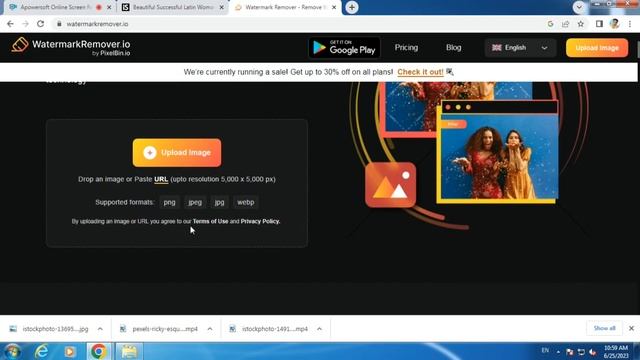The image size is (640, 360).
Task: Open the side panel icon
Action: point(599,24)
